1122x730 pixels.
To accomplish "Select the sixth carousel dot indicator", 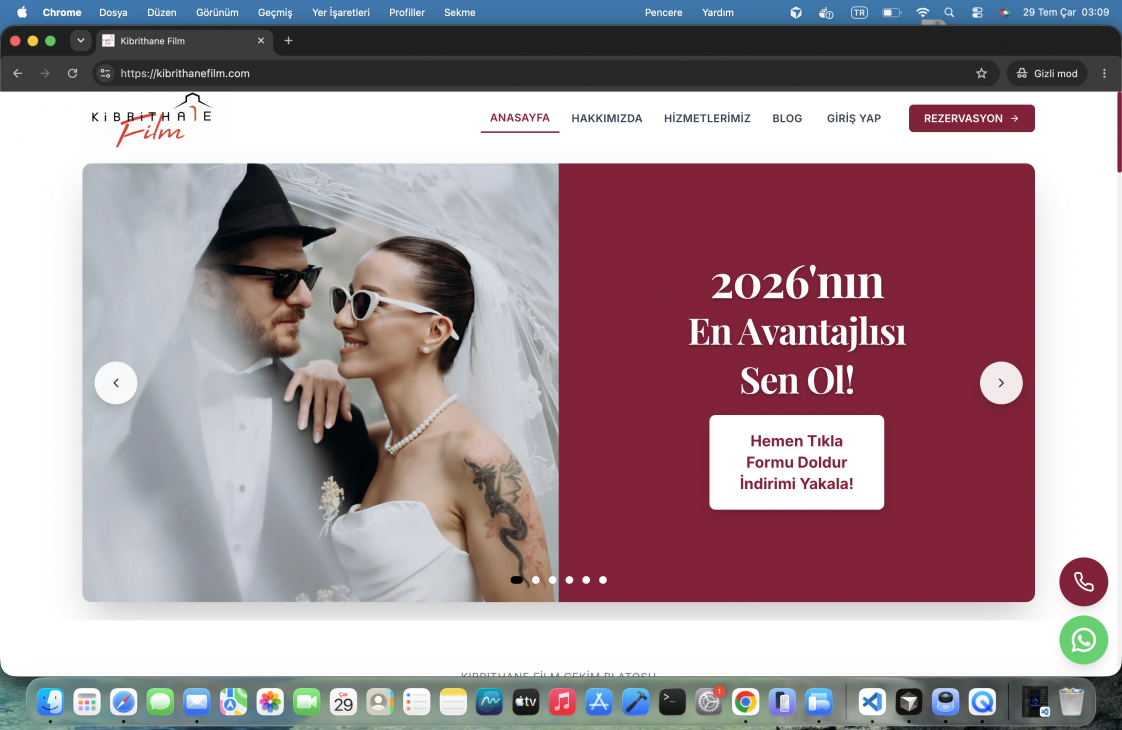I will click(x=603, y=580).
